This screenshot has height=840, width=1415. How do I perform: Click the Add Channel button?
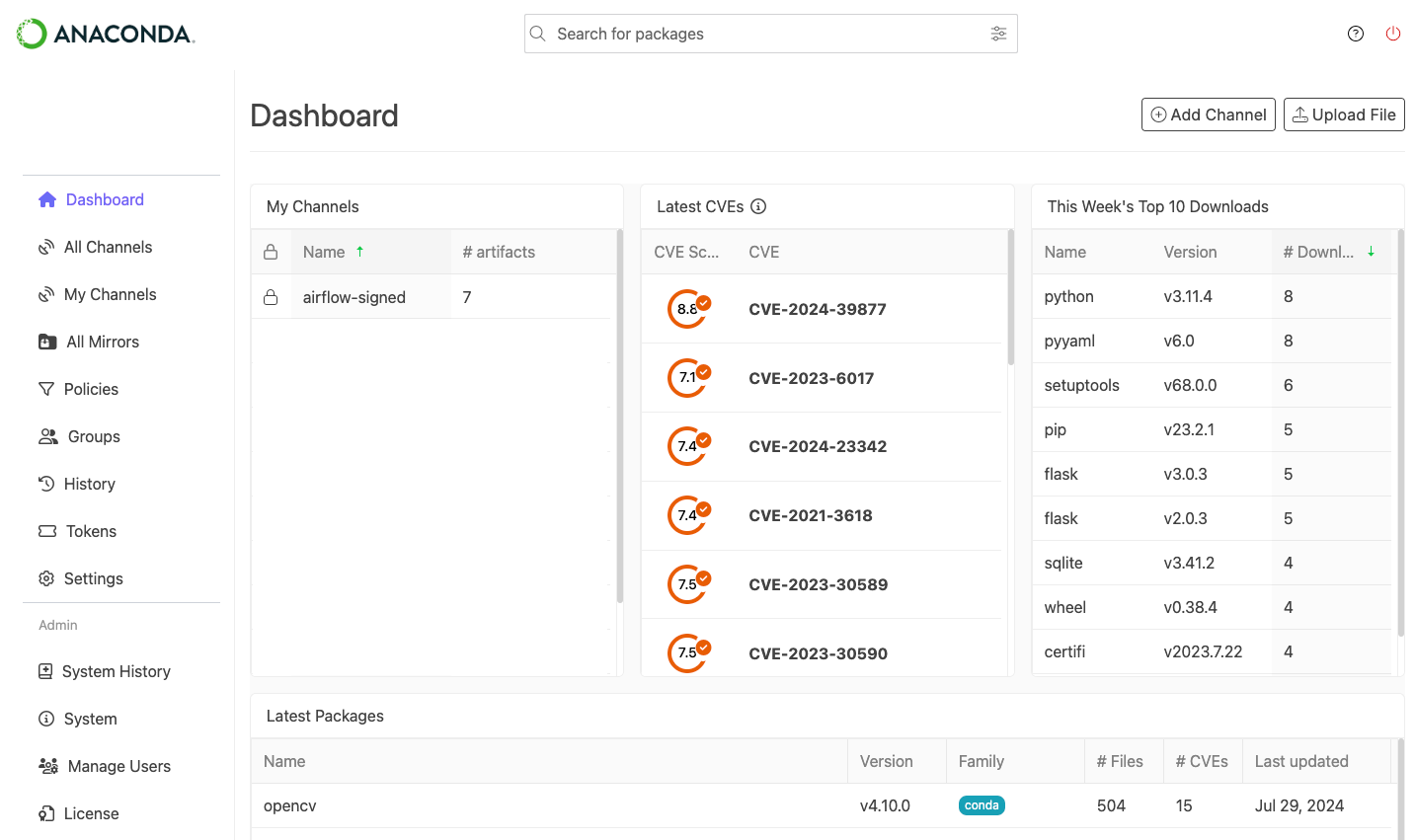(1209, 115)
